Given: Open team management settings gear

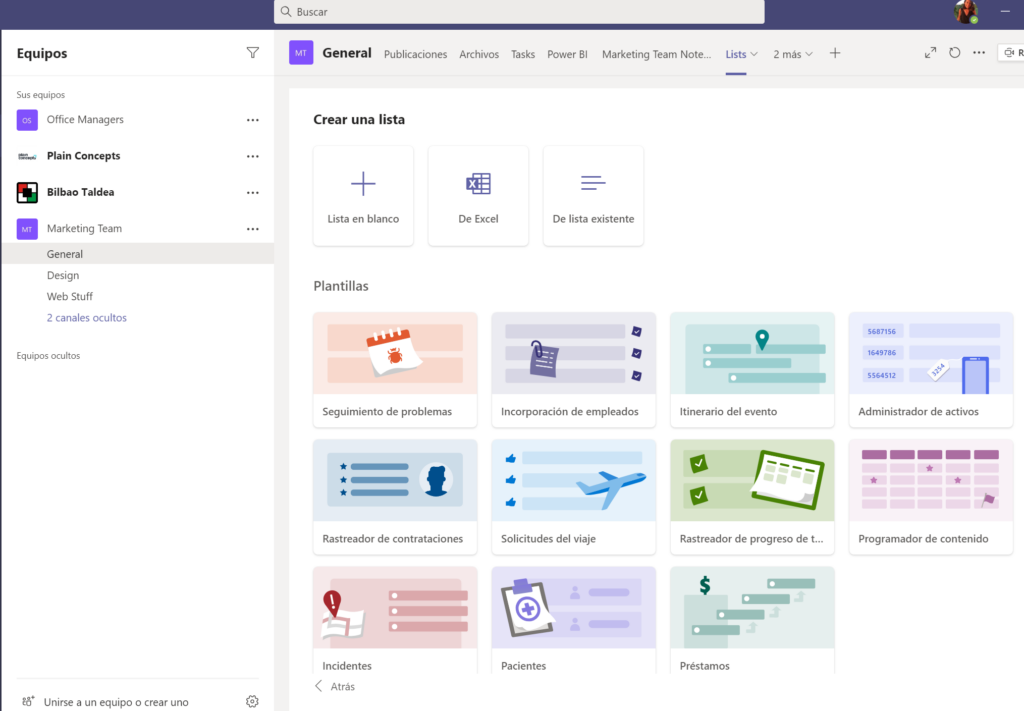Looking at the screenshot, I should pyautogui.click(x=252, y=701).
